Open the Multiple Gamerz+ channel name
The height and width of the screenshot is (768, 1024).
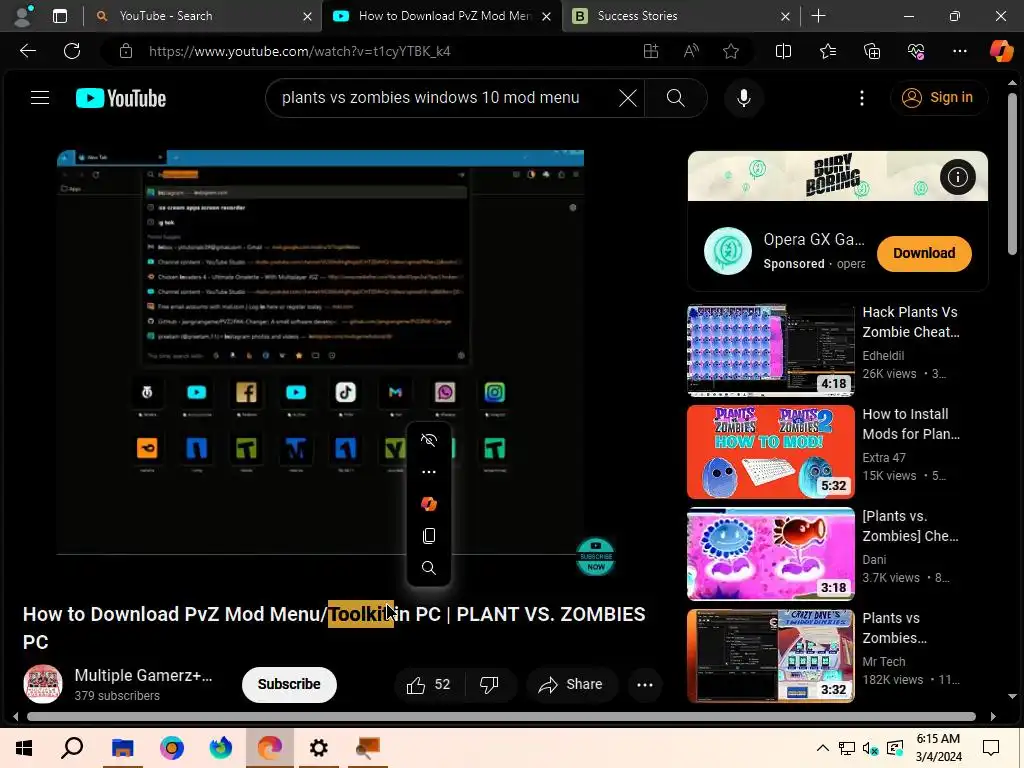[x=143, y=675]
